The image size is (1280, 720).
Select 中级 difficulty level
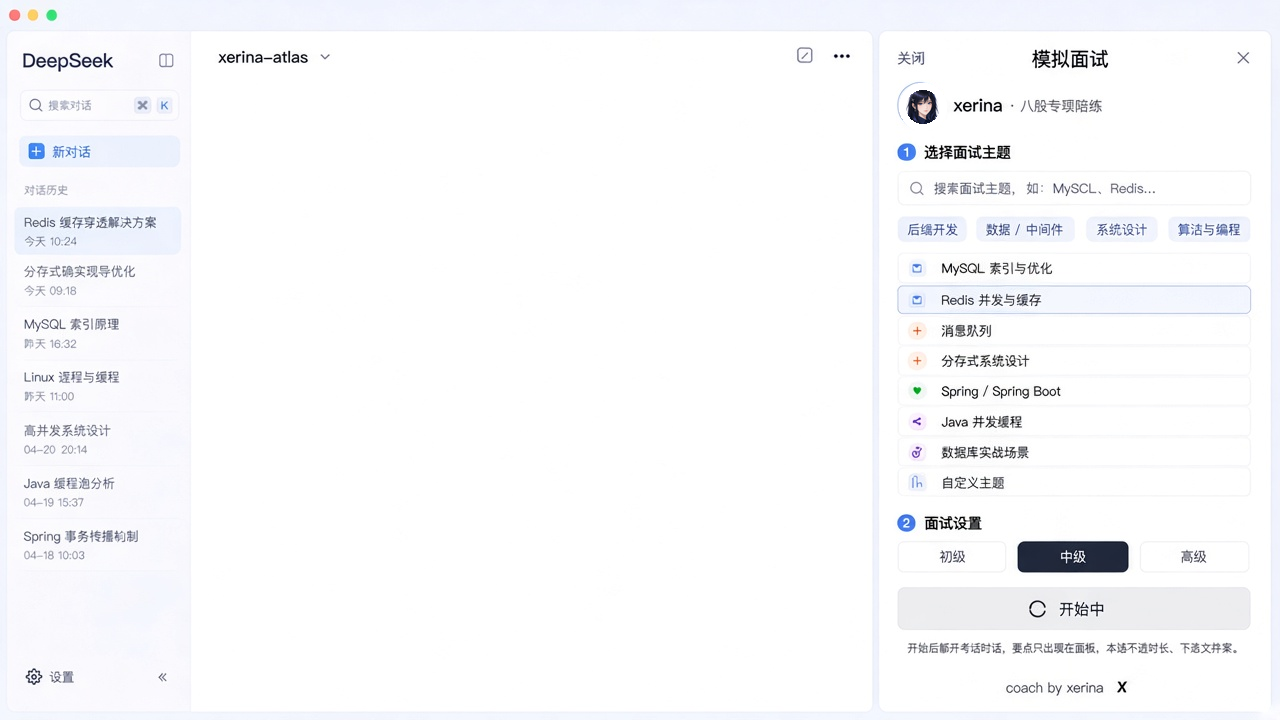[x=1073, y=557]
